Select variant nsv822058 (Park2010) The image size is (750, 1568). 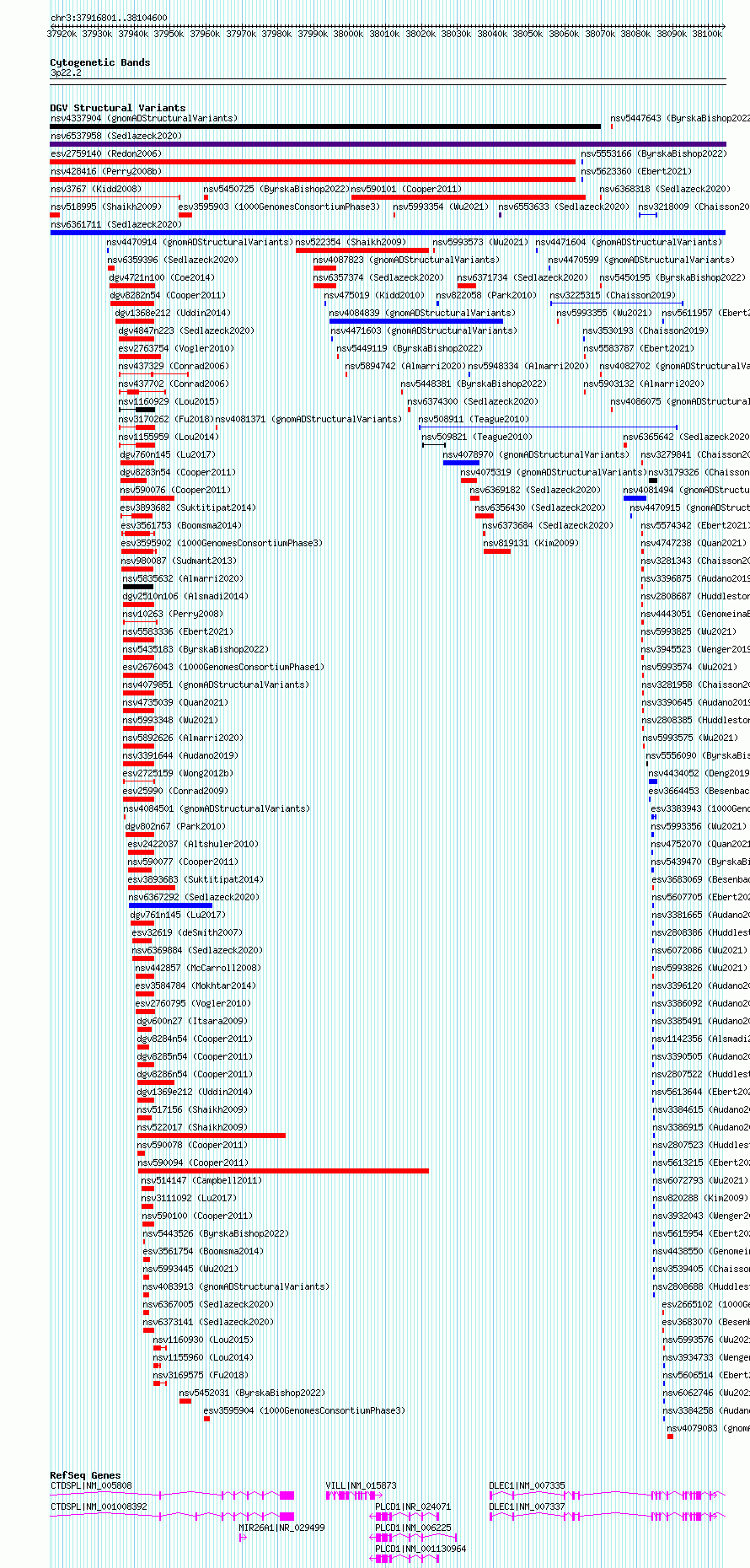(486, 295)
